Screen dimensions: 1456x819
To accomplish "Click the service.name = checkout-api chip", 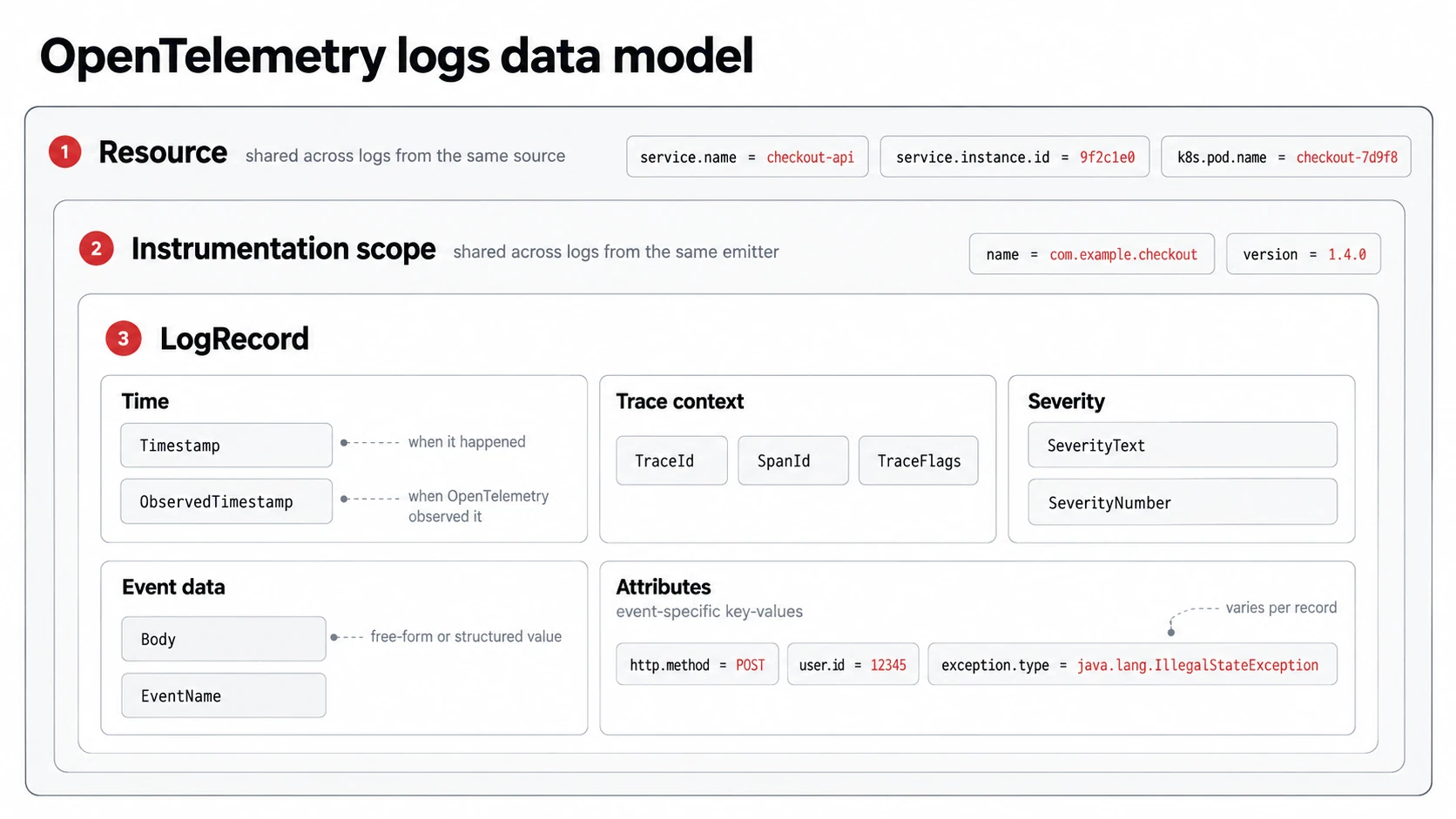I will (747, 157).
